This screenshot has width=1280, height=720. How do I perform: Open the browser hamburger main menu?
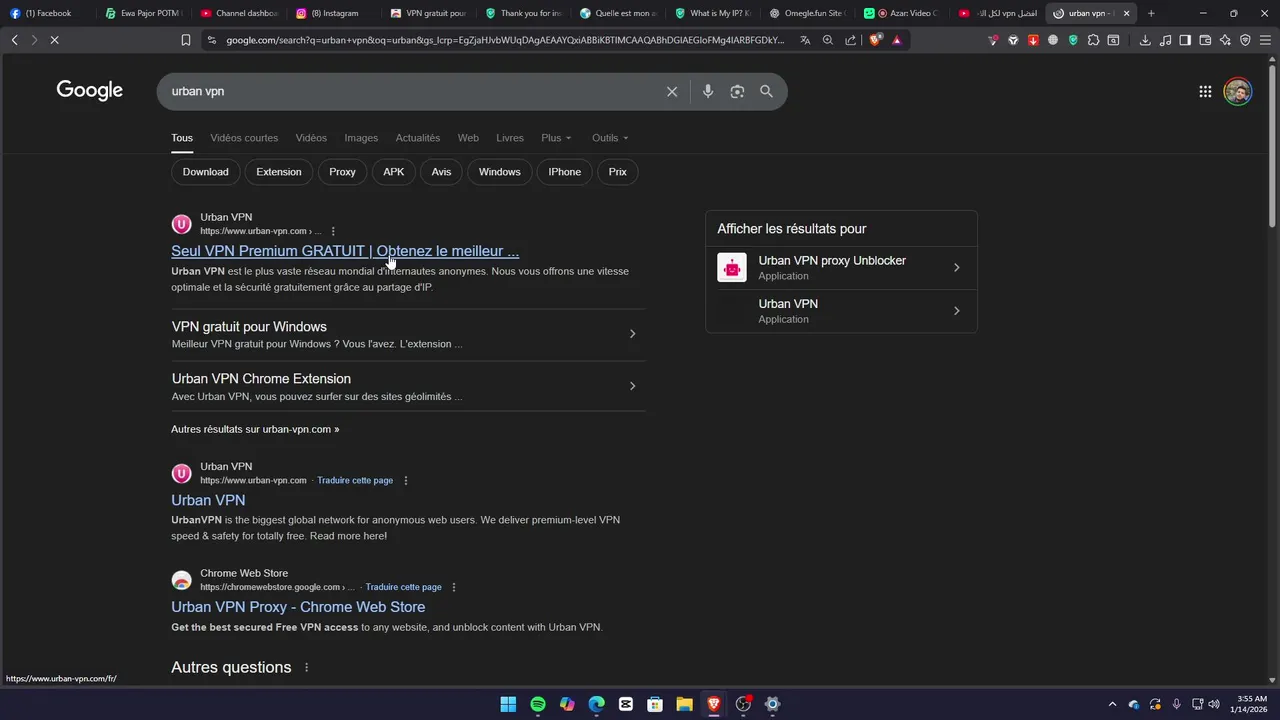click(1265, 40)
